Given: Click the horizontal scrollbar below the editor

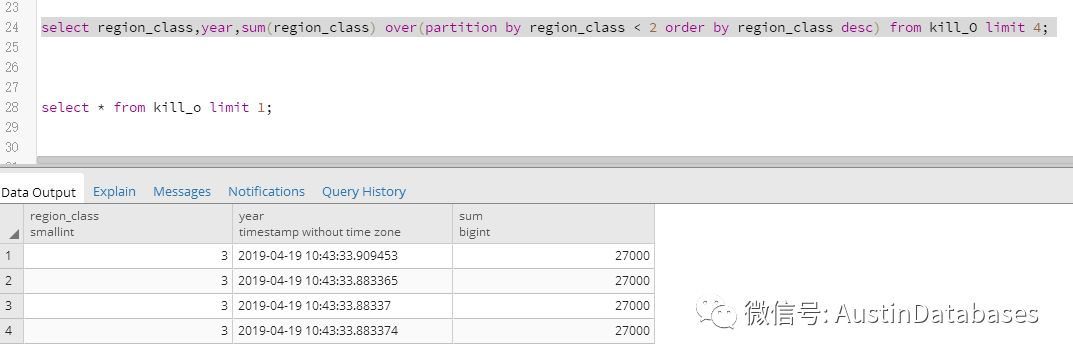Looking at the screenshot, I should (554, 161).
